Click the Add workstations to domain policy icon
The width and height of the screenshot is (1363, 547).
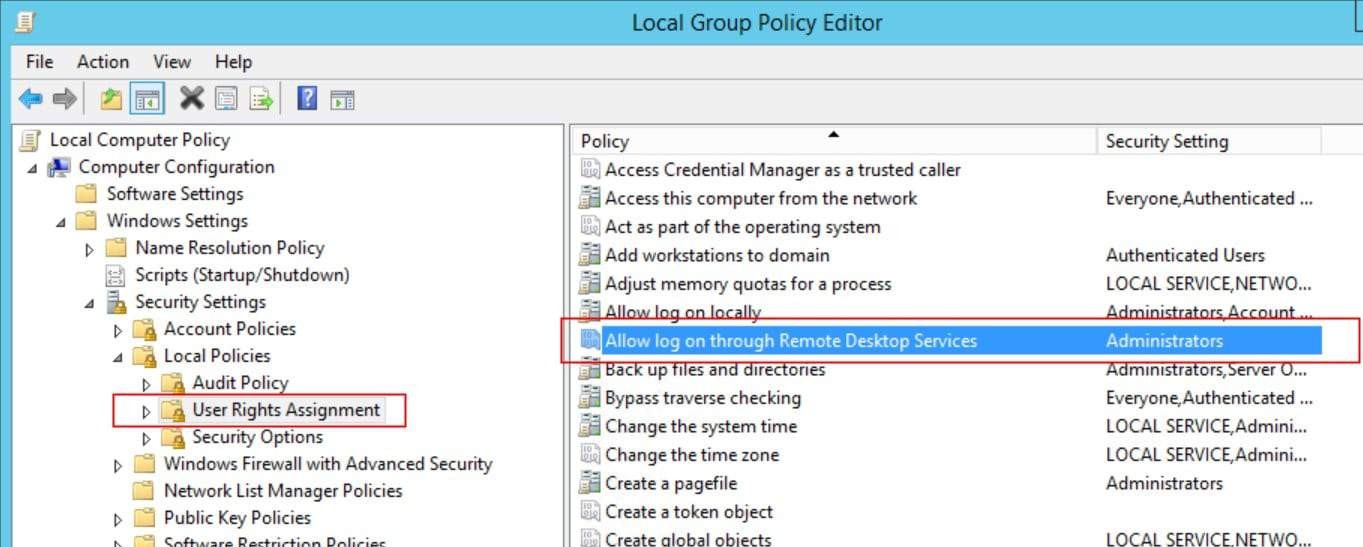point(590,255)
